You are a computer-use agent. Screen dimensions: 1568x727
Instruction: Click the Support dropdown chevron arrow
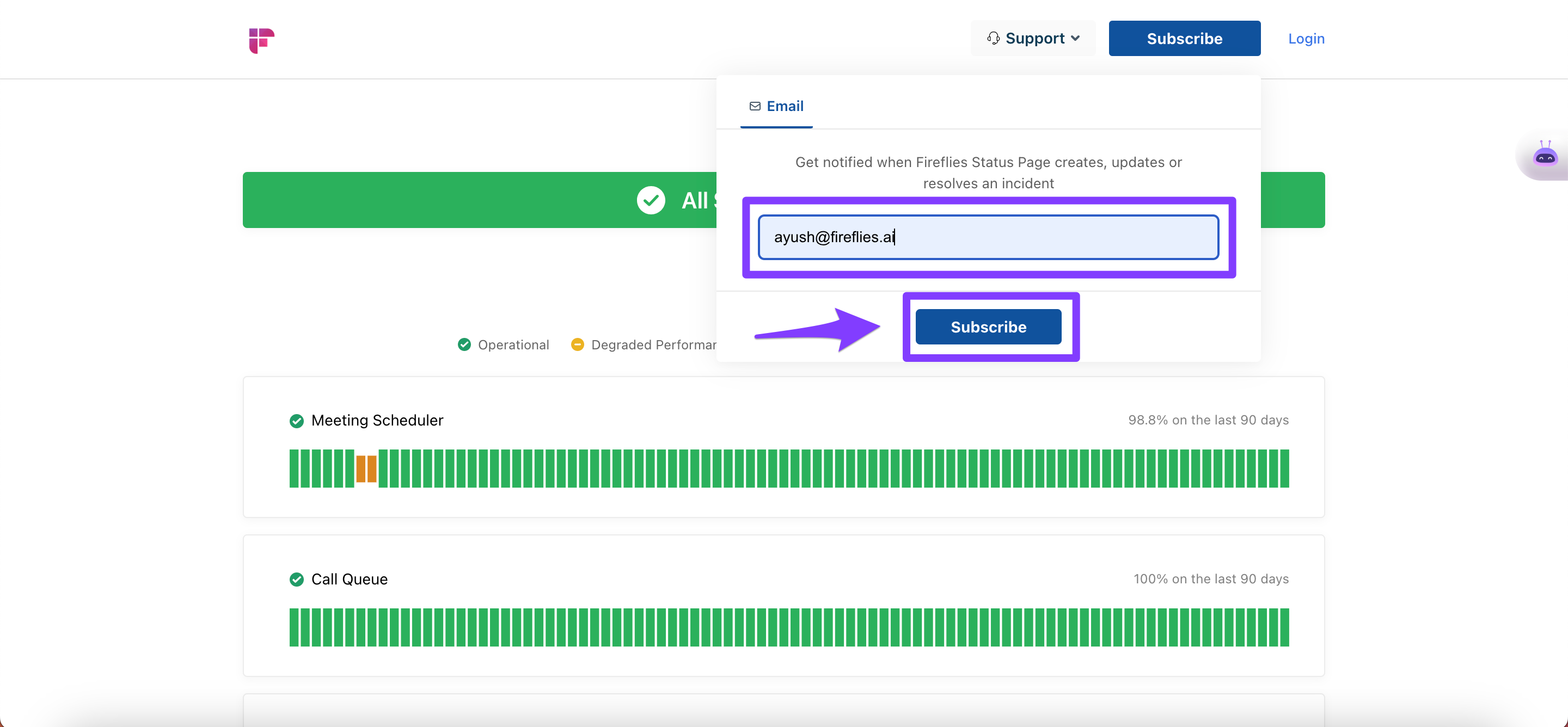click(1076, 38)
